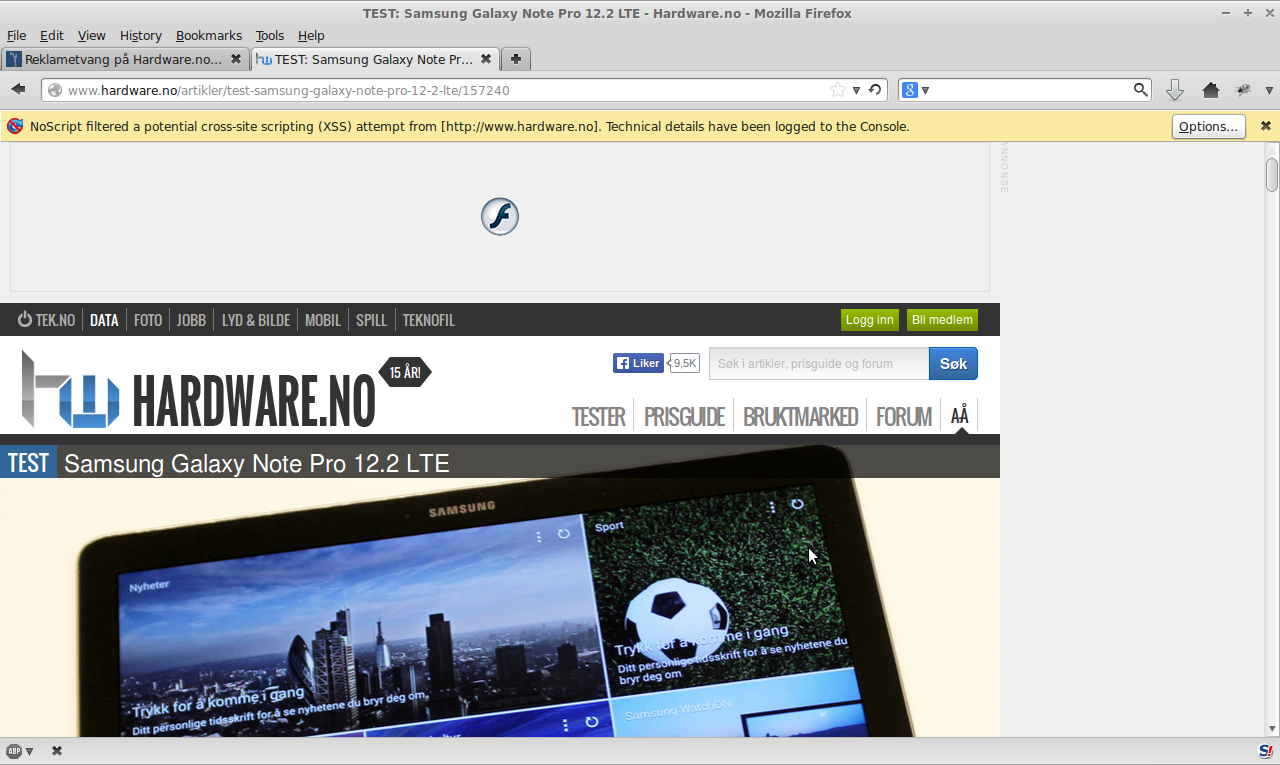
Task: Click the site identity globe icon
Action: (54, 90)
